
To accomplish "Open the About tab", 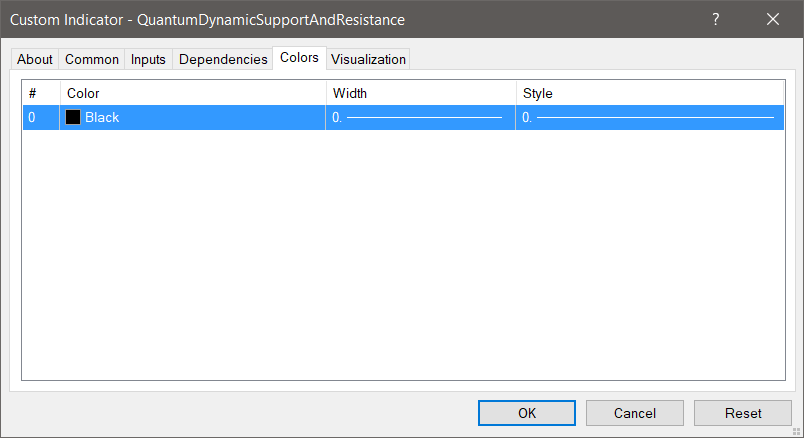I will [35, 59].
